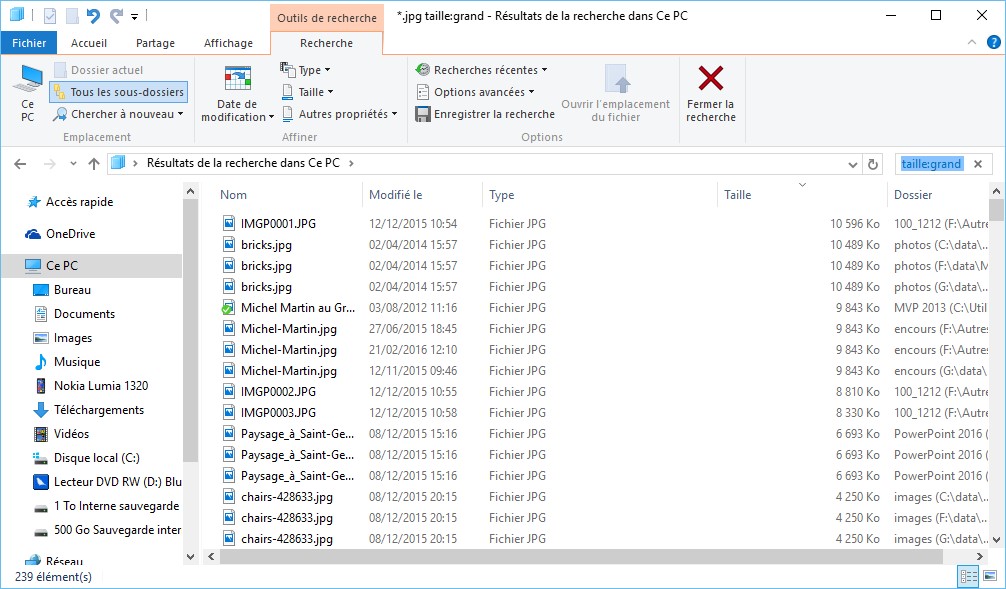Switch to the Affichage tab
The image size is (1006, 589).
click(228, 43)
